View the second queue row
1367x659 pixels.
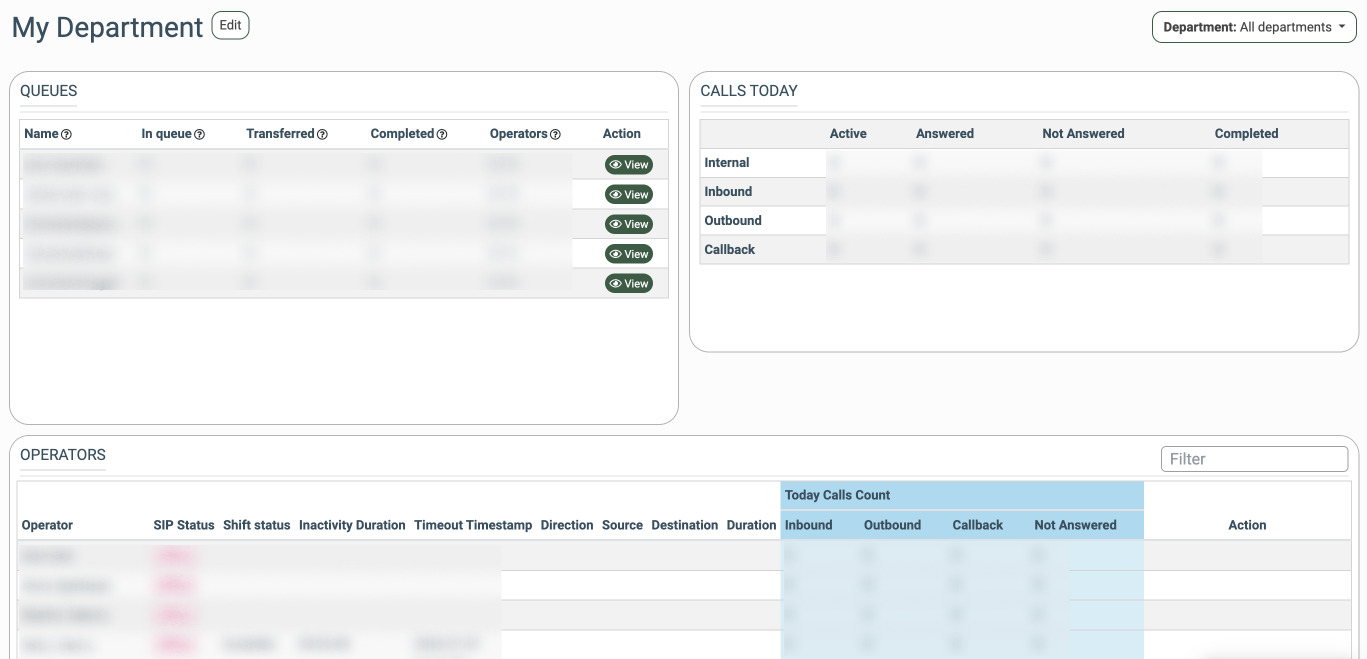(628, 195)
